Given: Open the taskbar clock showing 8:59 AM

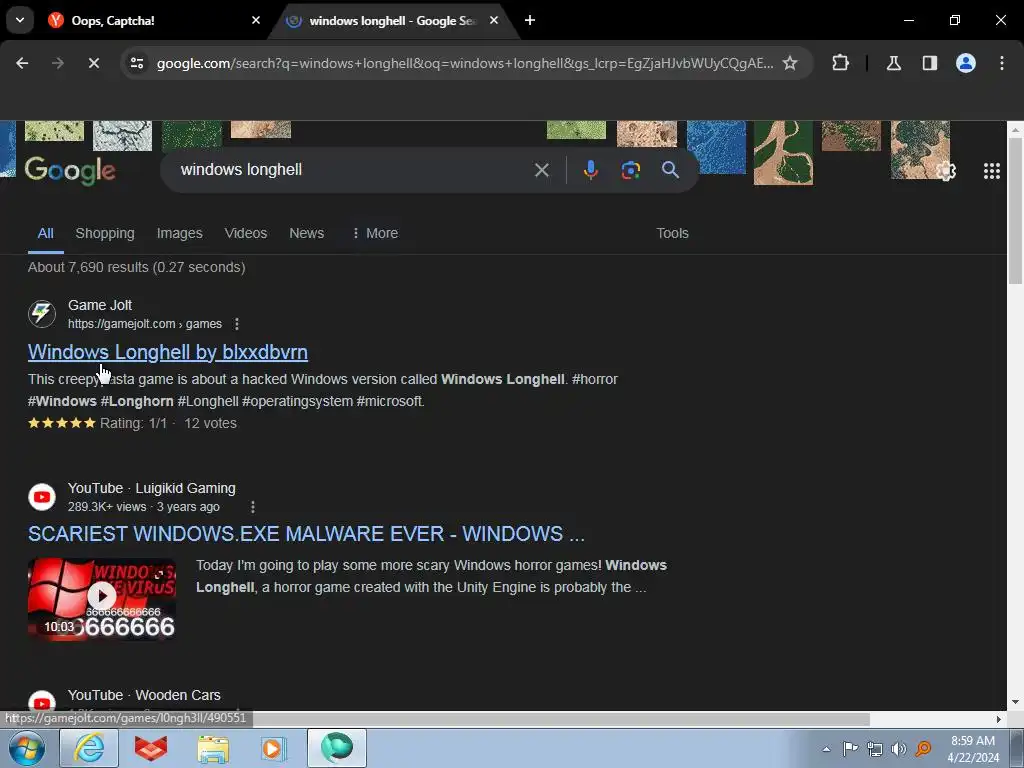Looking at the screenshot, I should click(x=973, y=749).
